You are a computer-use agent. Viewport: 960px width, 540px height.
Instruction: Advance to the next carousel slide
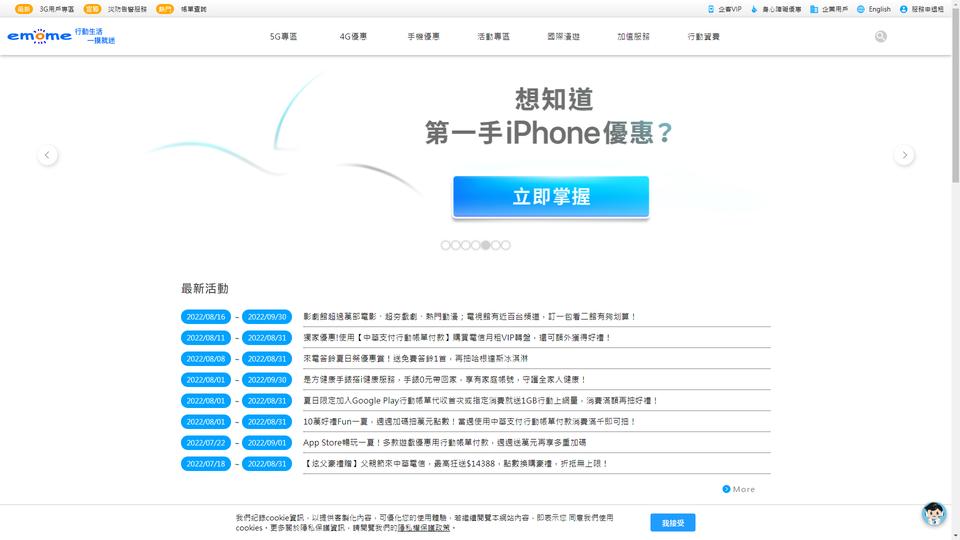(904, 156)
